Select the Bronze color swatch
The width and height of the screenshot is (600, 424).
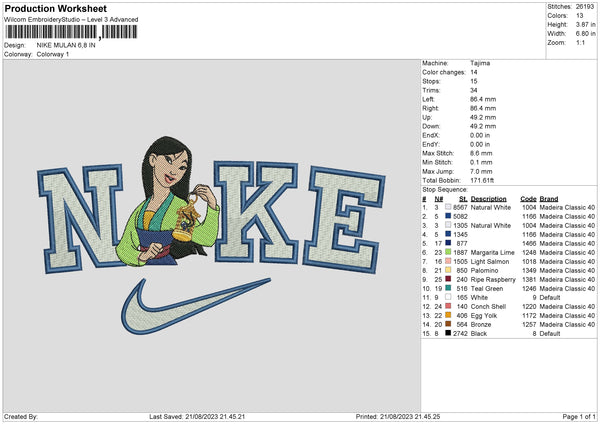(x=448, y=324)
